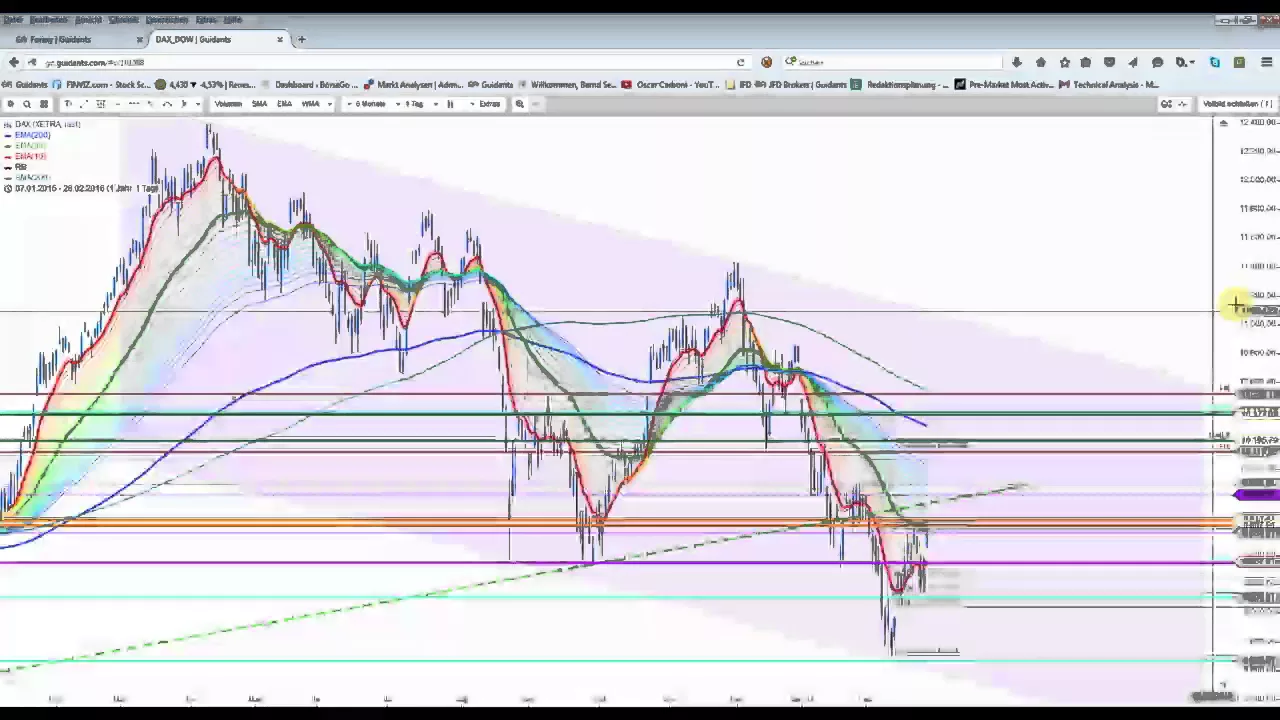The image size is (1280, 720).
Task: Open the Lesezeichen menu
Action: (167, 19)
